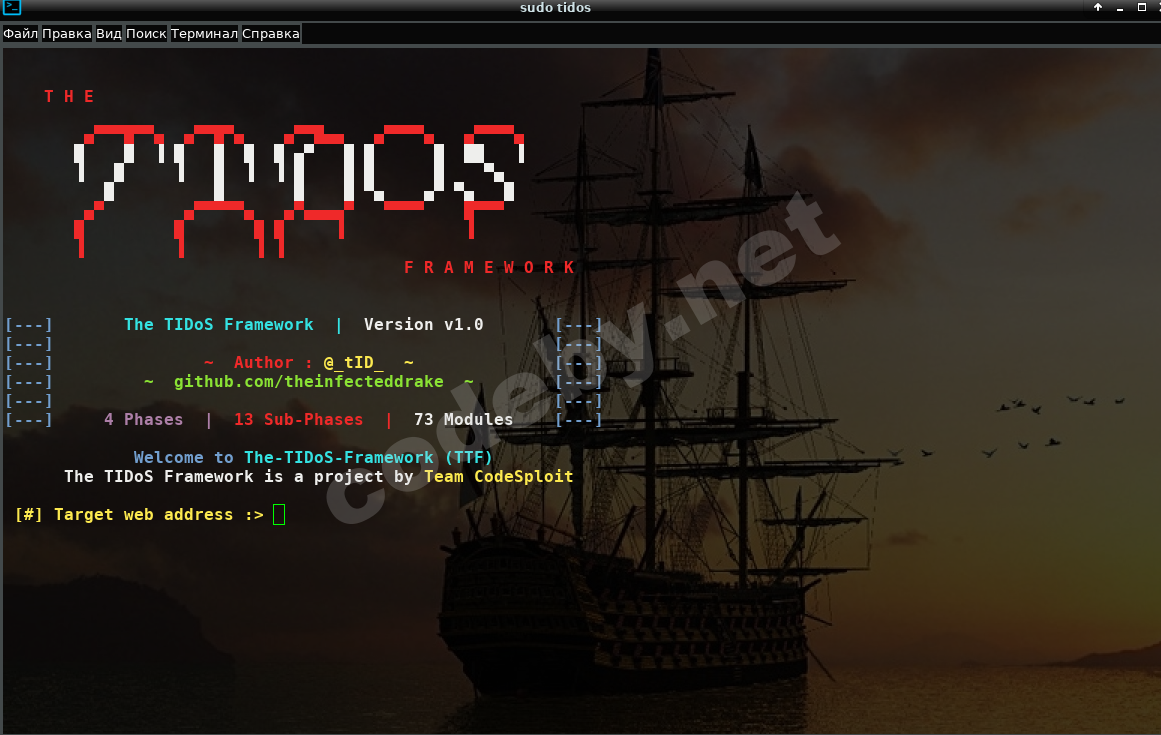Image resolution: width=1161 pixels, height=735 pixels.
Task: Click the terminal icon in title bar
Action: (x=12, y=7)
